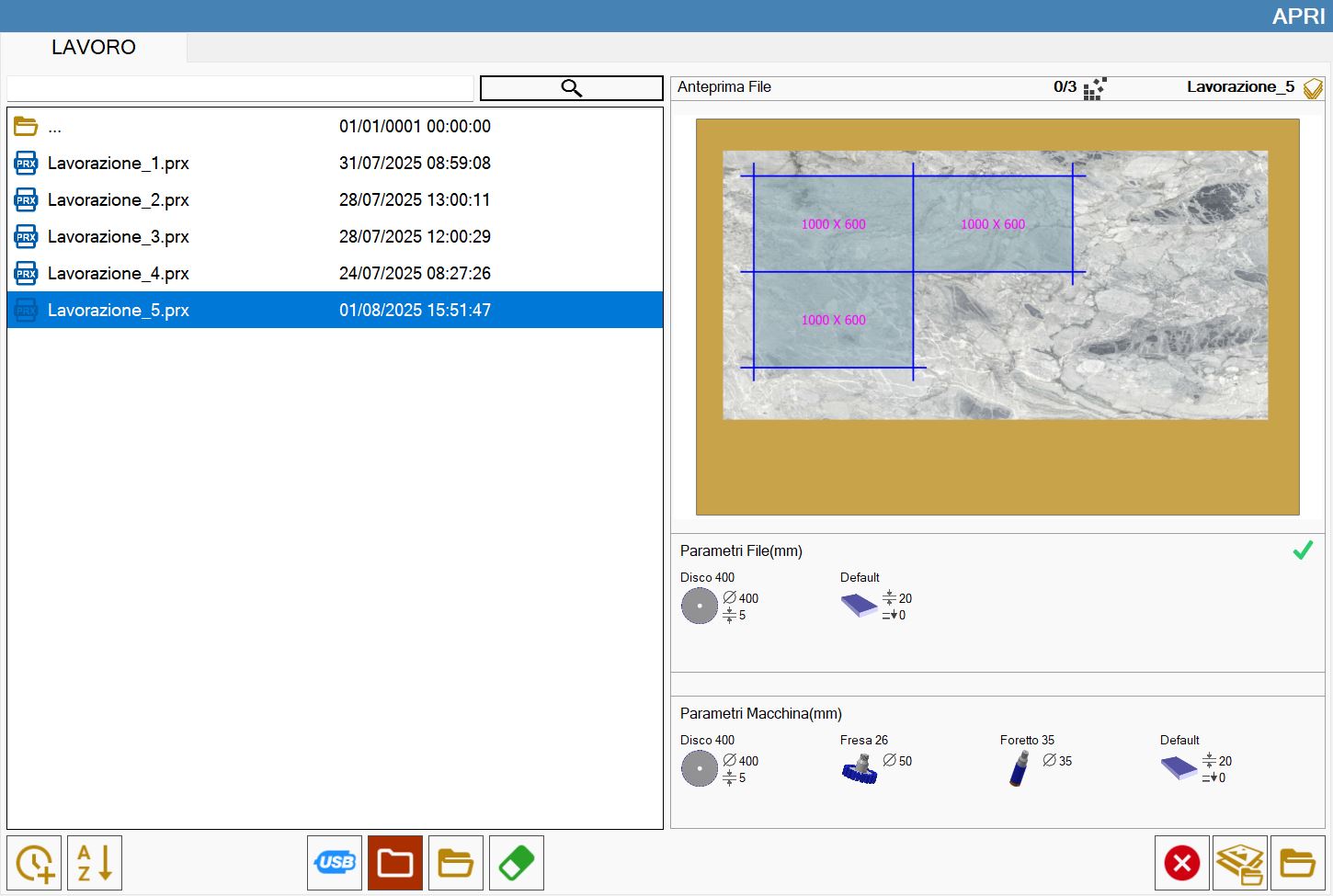Click the layers icon beside Lavorazione_5
The width and height of the screenshot is (1333, 896).
(1313, 88)
